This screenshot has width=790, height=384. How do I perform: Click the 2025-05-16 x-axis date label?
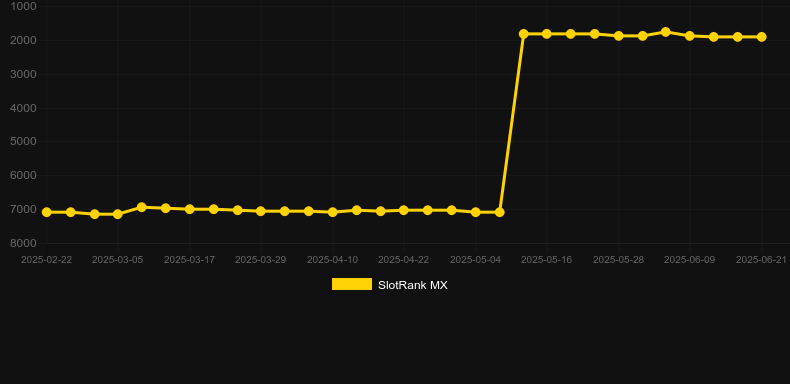point(547,260)
